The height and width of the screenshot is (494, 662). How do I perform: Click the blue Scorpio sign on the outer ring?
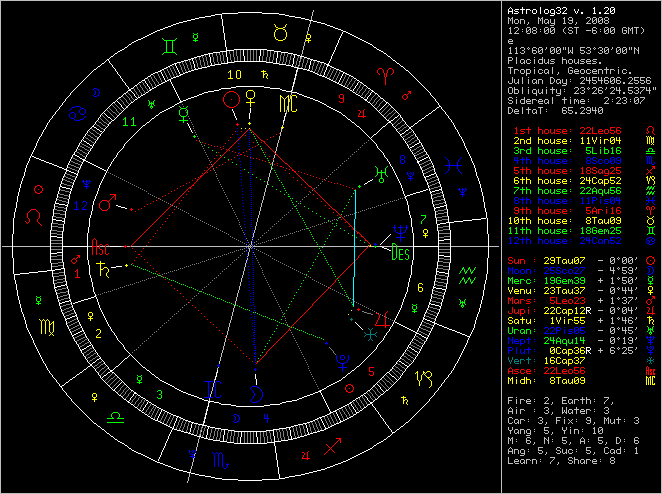pos(218,460)
